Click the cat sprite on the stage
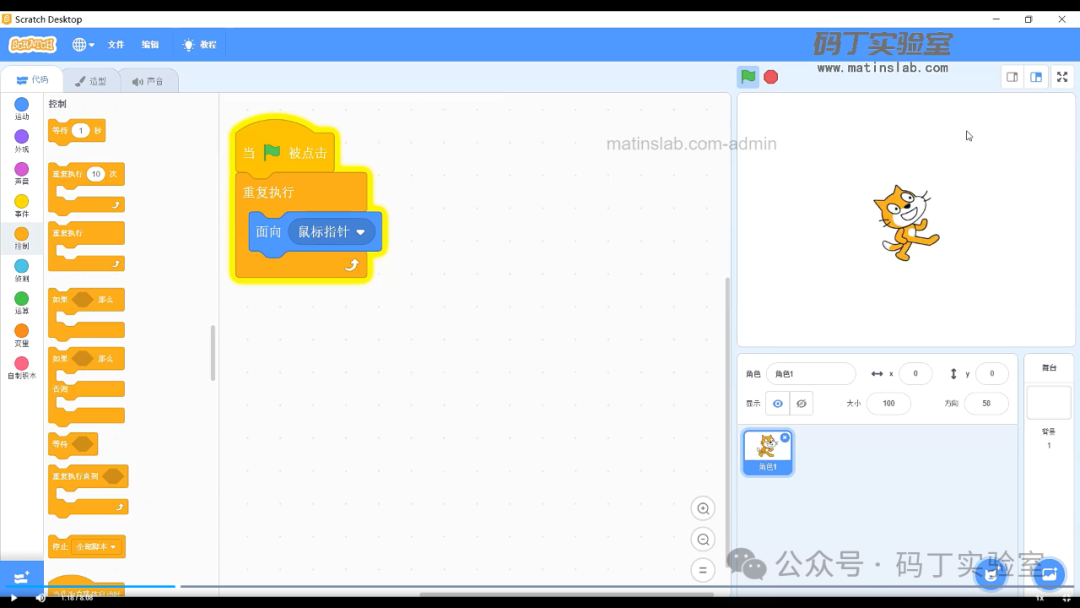1080x608 pixels. point(905,222)
